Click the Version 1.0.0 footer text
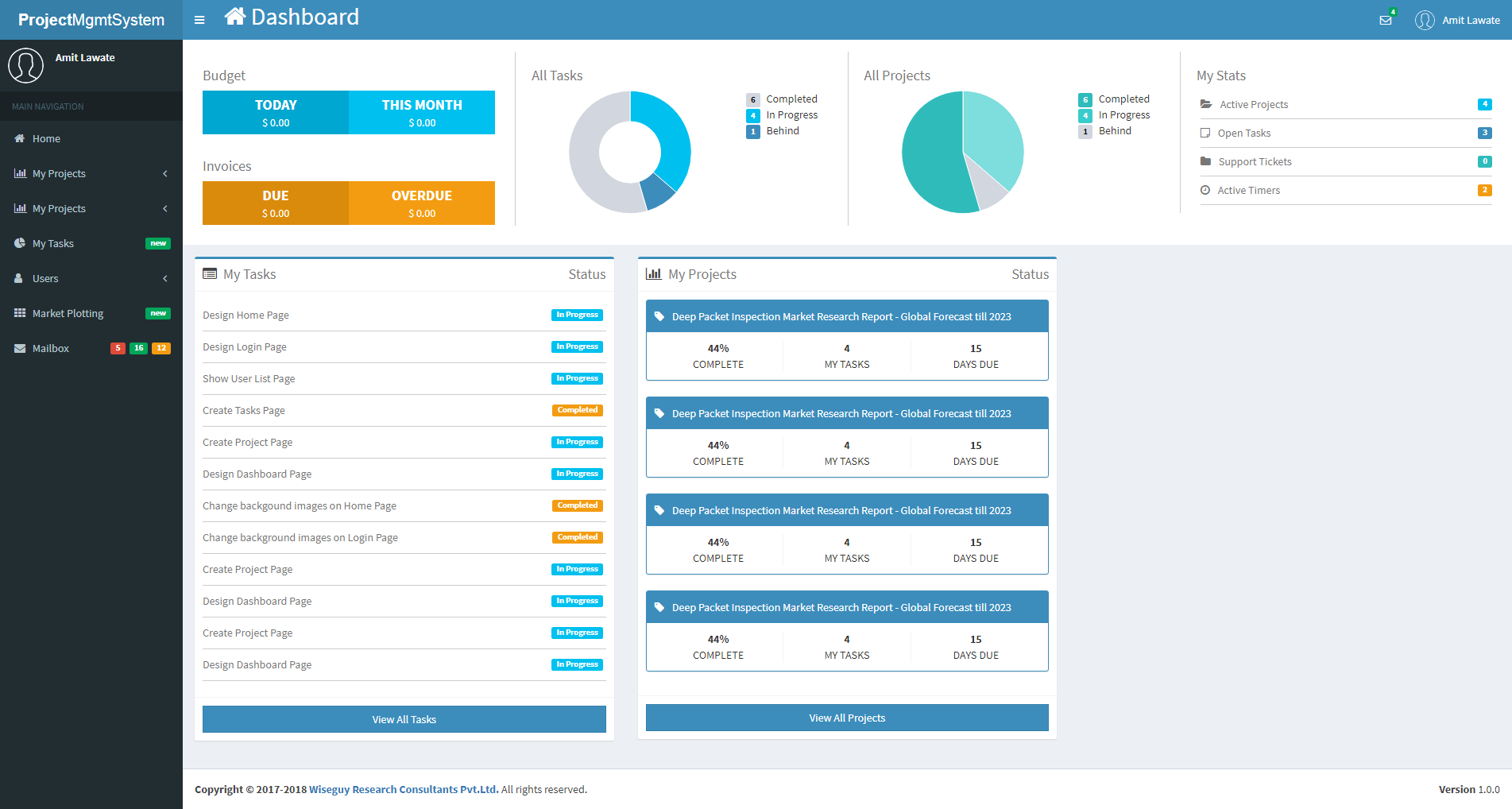Image resolution: width=1512 pixels, height=809 pixels. pos(1469,789)
